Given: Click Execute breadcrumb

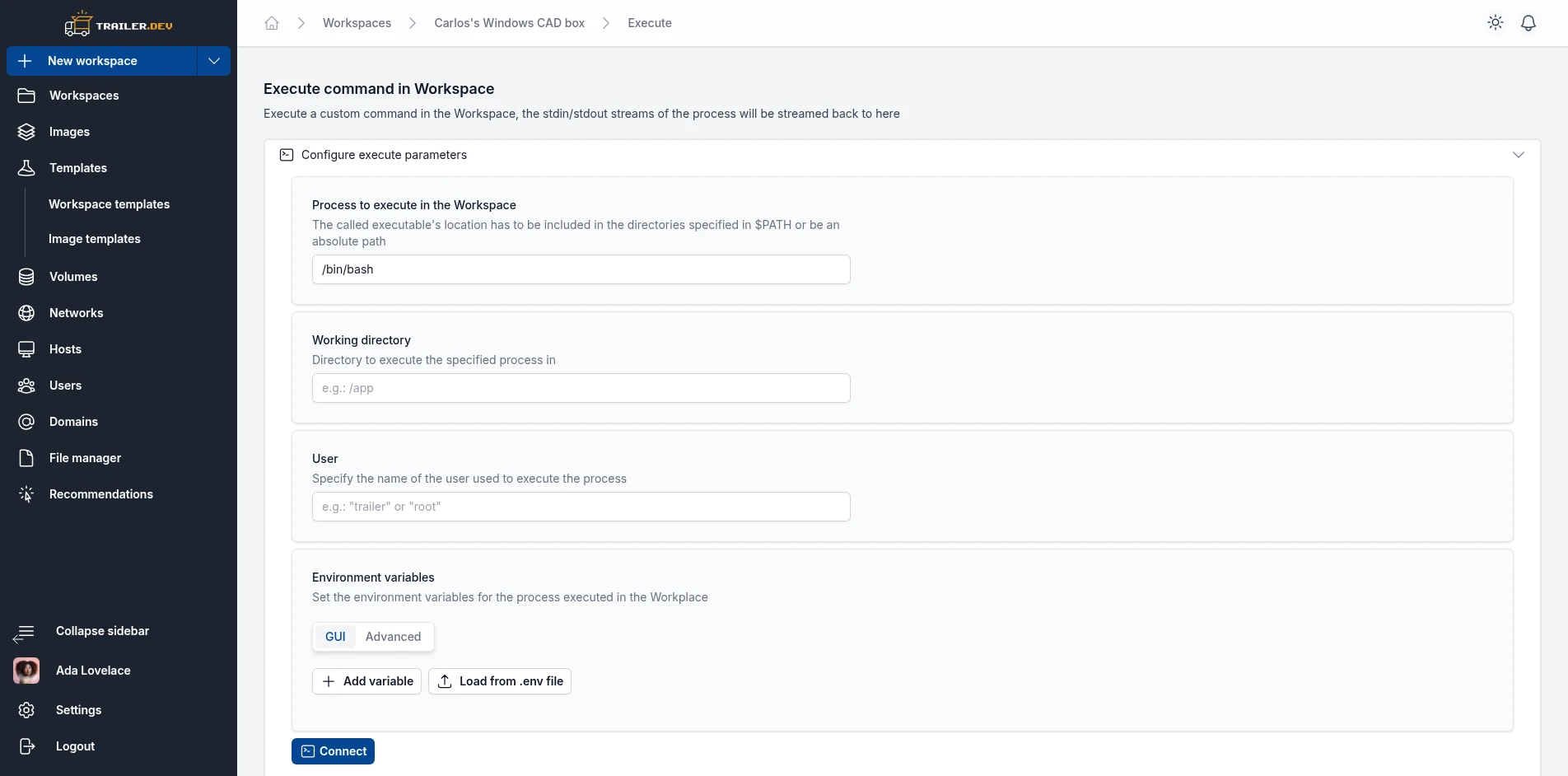Looking at the screenshot, I should [x=650, y=23].
